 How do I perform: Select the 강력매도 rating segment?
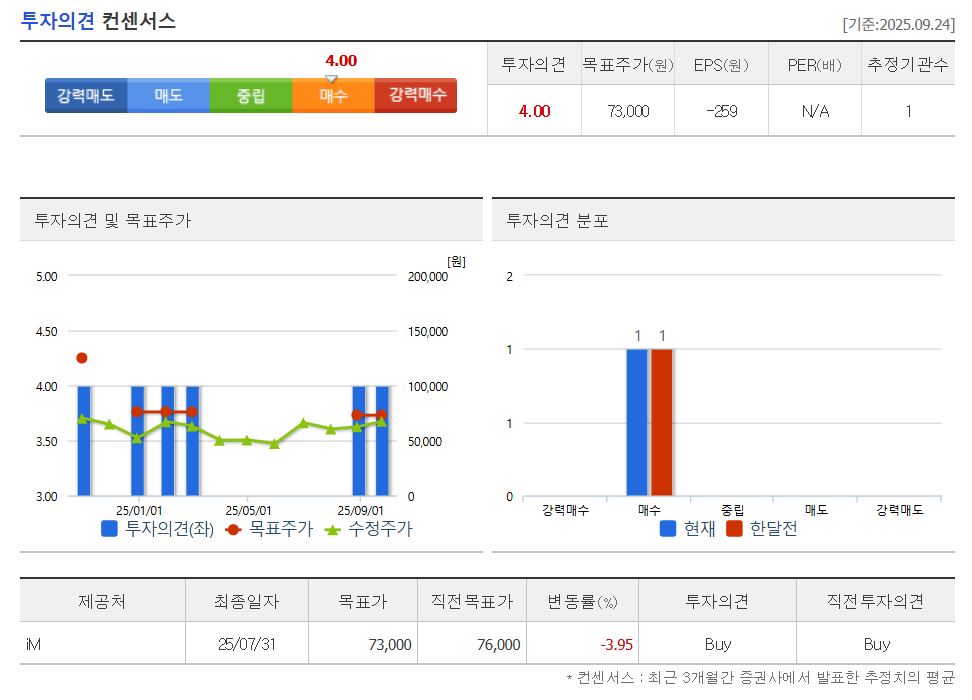pos(86,96)
